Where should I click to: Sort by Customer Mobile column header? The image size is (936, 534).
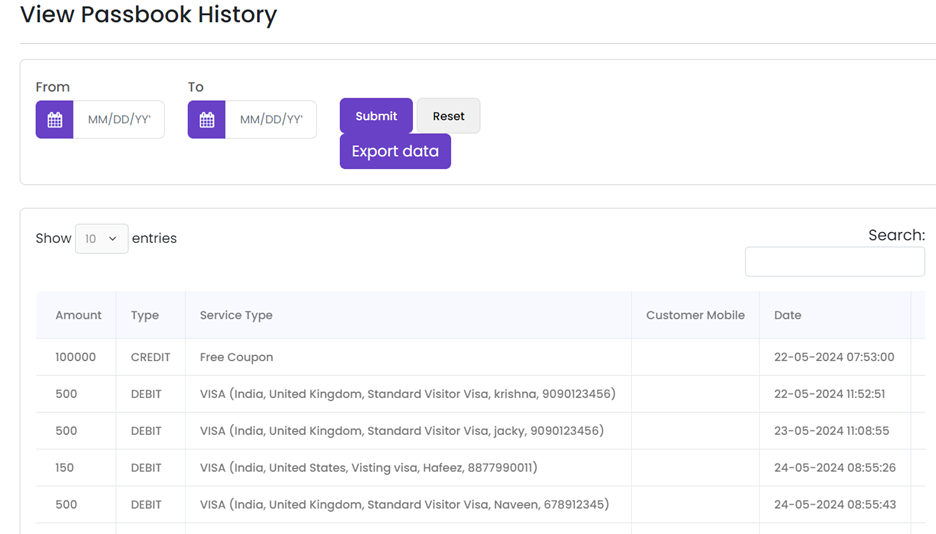point(695,315)
